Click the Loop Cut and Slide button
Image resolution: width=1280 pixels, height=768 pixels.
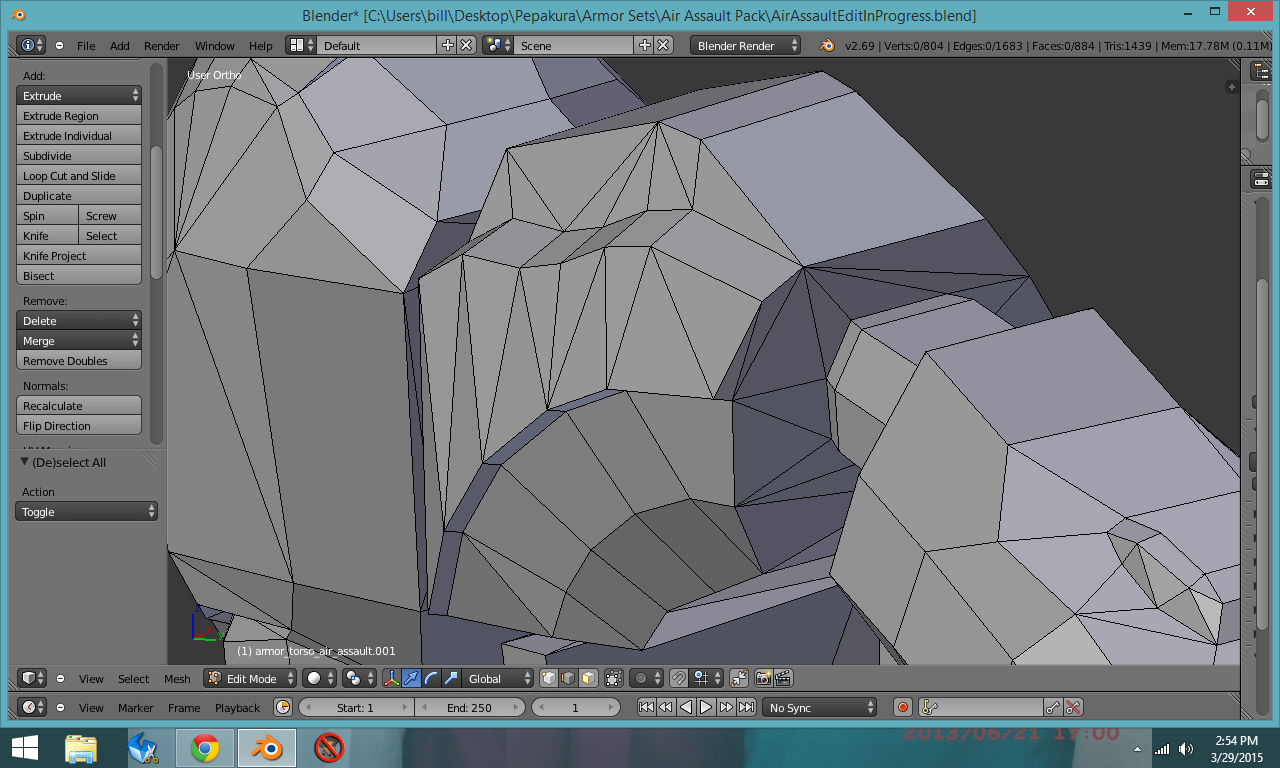[x=78, y=176]
